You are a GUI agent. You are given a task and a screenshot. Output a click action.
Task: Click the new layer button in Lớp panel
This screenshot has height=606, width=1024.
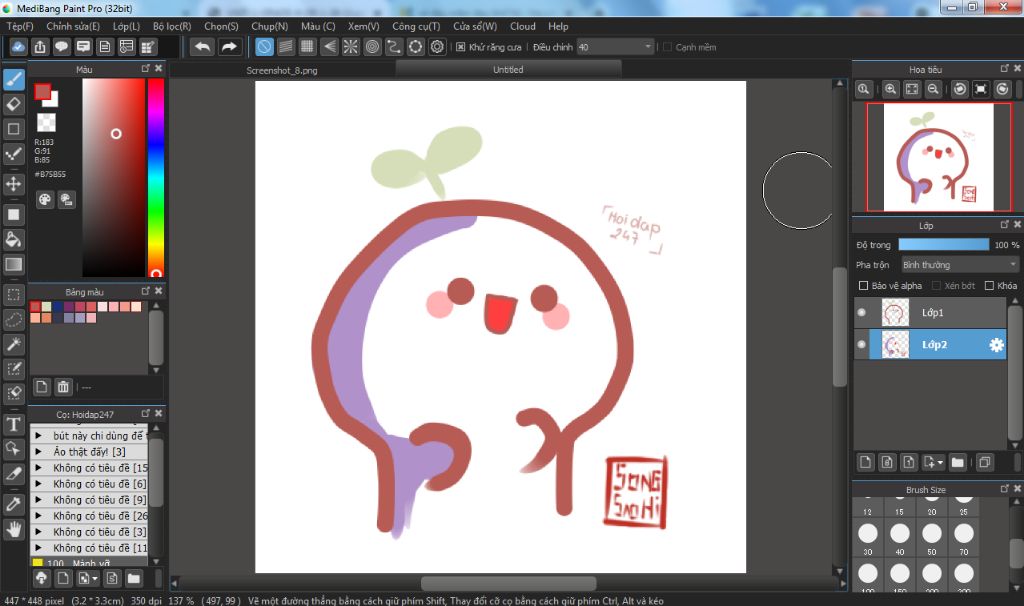[866, 462]
